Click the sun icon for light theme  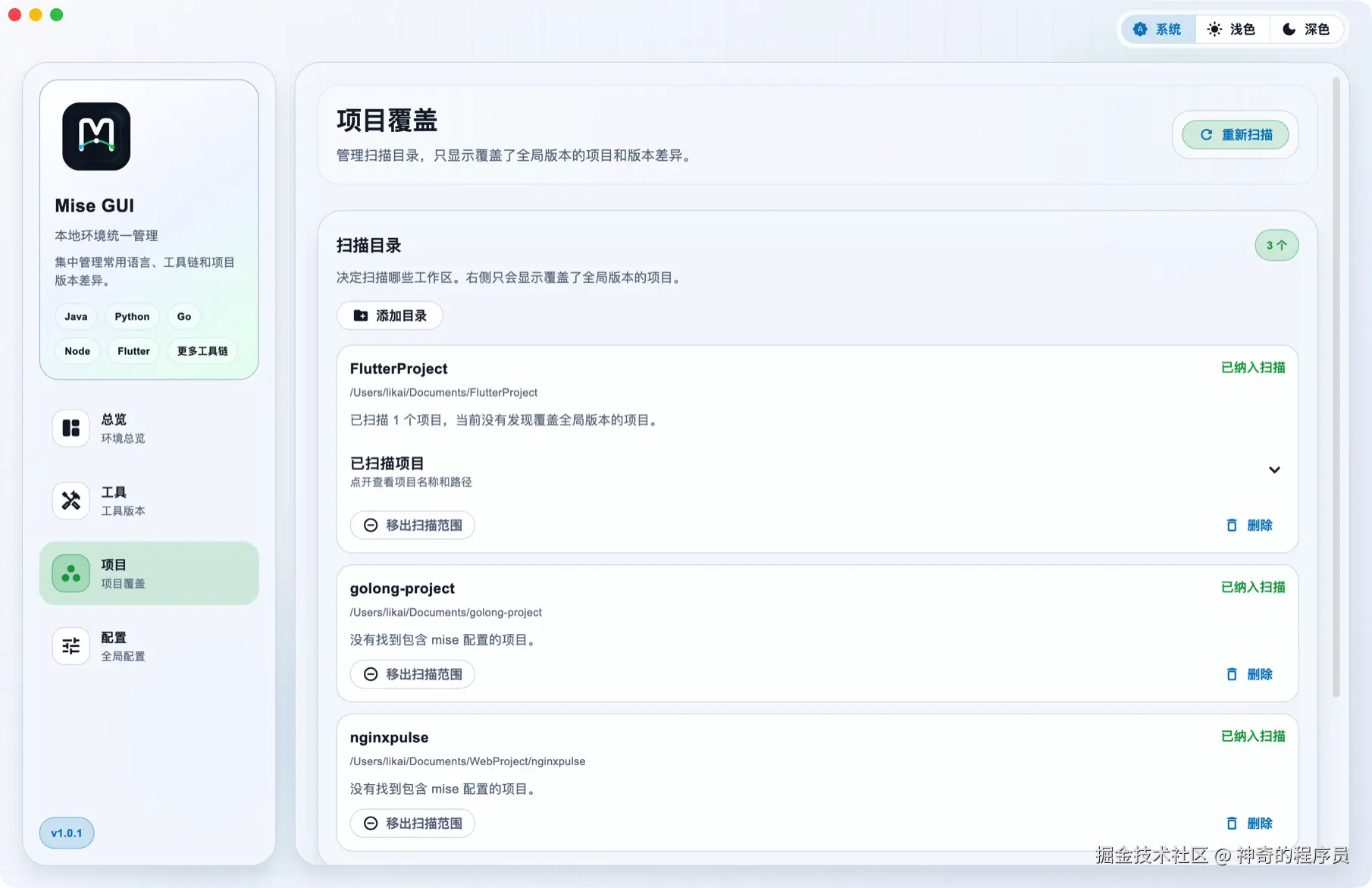point(1214,30)
